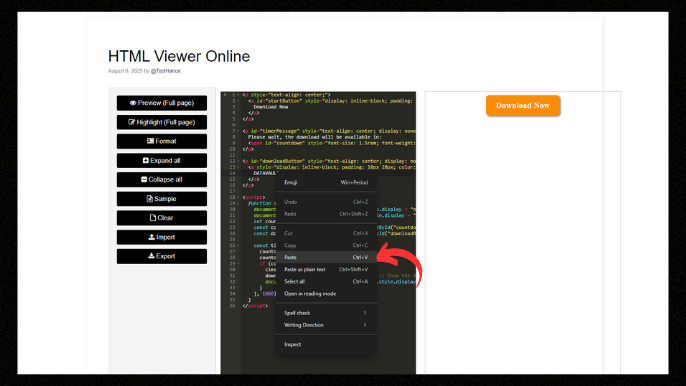Click the file icon on Sample button
The height and width of the screenshot is (386, 686).
tap(150, 199)
